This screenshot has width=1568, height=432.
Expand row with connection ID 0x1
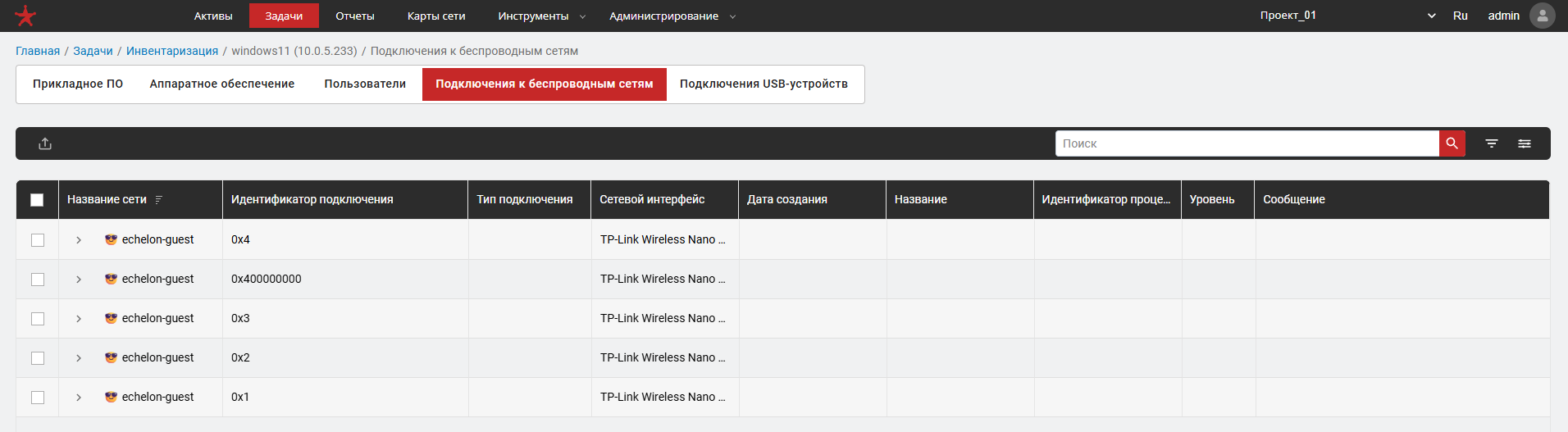tap(79, 398)
